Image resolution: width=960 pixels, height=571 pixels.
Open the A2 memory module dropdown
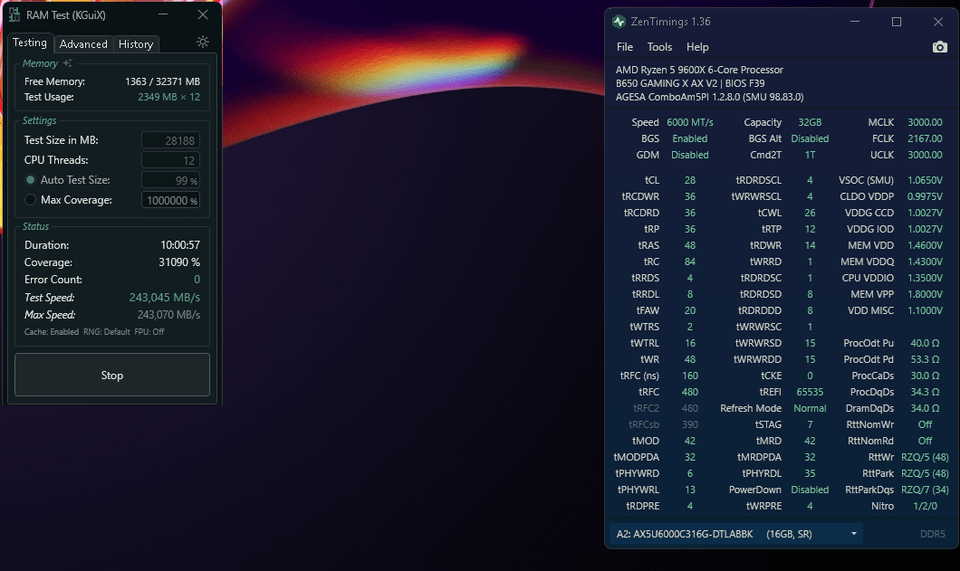click(x=736, y=534)
